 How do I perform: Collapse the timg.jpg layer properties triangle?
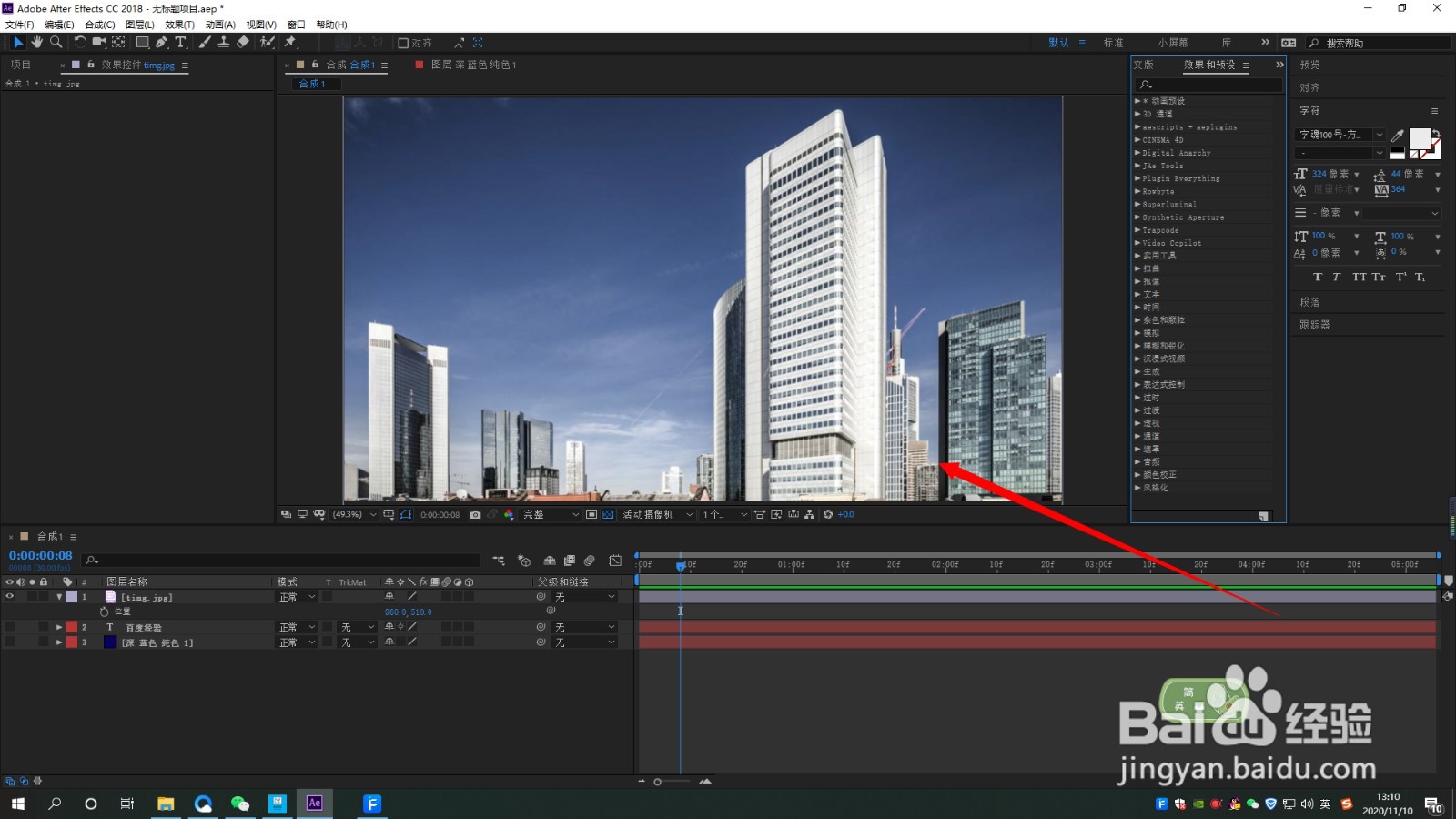click(59, 597)
